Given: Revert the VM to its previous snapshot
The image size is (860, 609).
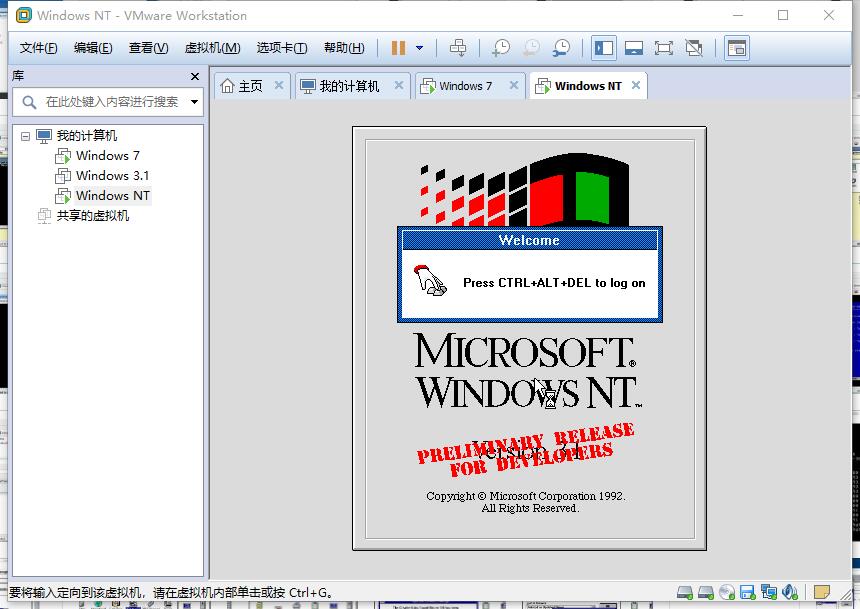Looking at the screenshot, I should [x=531, y=48].
